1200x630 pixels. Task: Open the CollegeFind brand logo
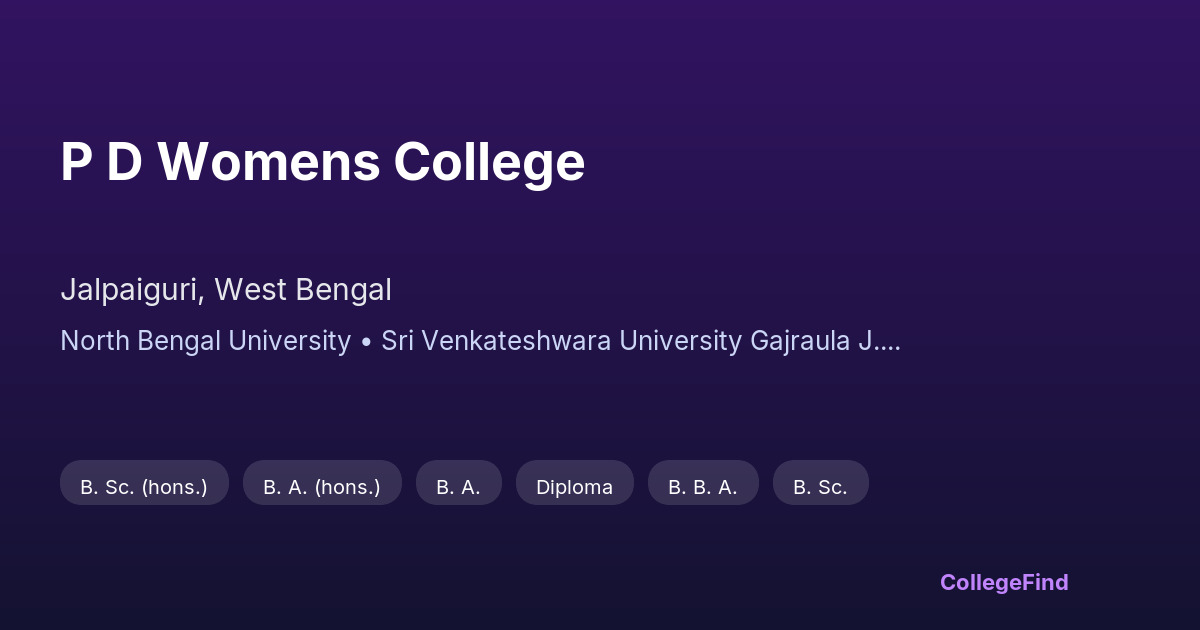click(1004, 582)
